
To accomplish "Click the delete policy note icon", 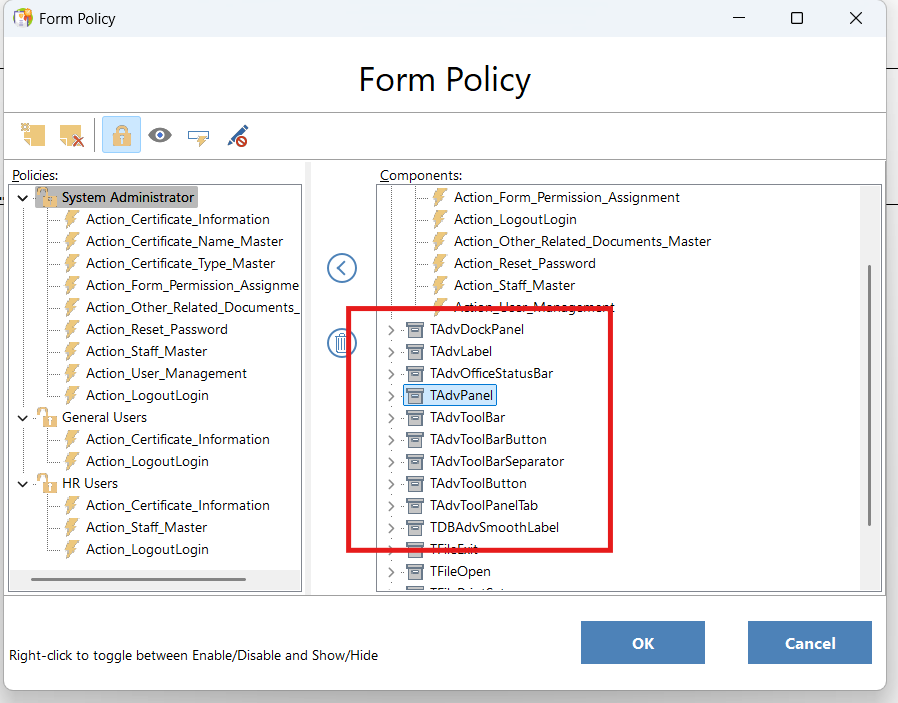I will (x=72, y=135).
